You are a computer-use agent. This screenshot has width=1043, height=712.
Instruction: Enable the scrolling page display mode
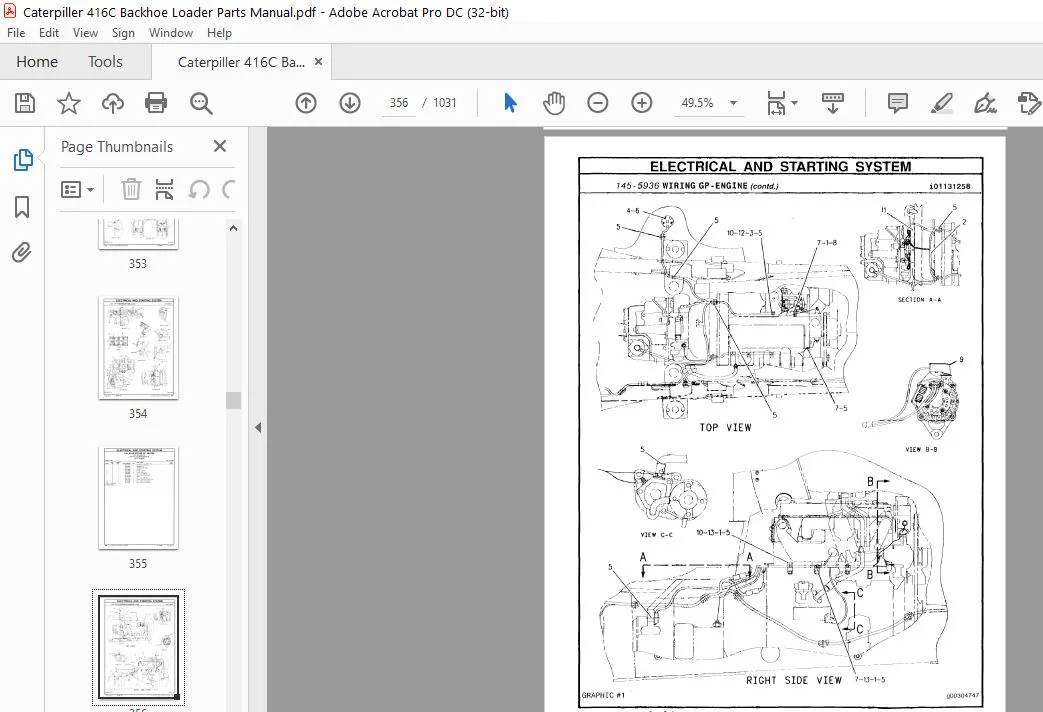pos(832,103)
